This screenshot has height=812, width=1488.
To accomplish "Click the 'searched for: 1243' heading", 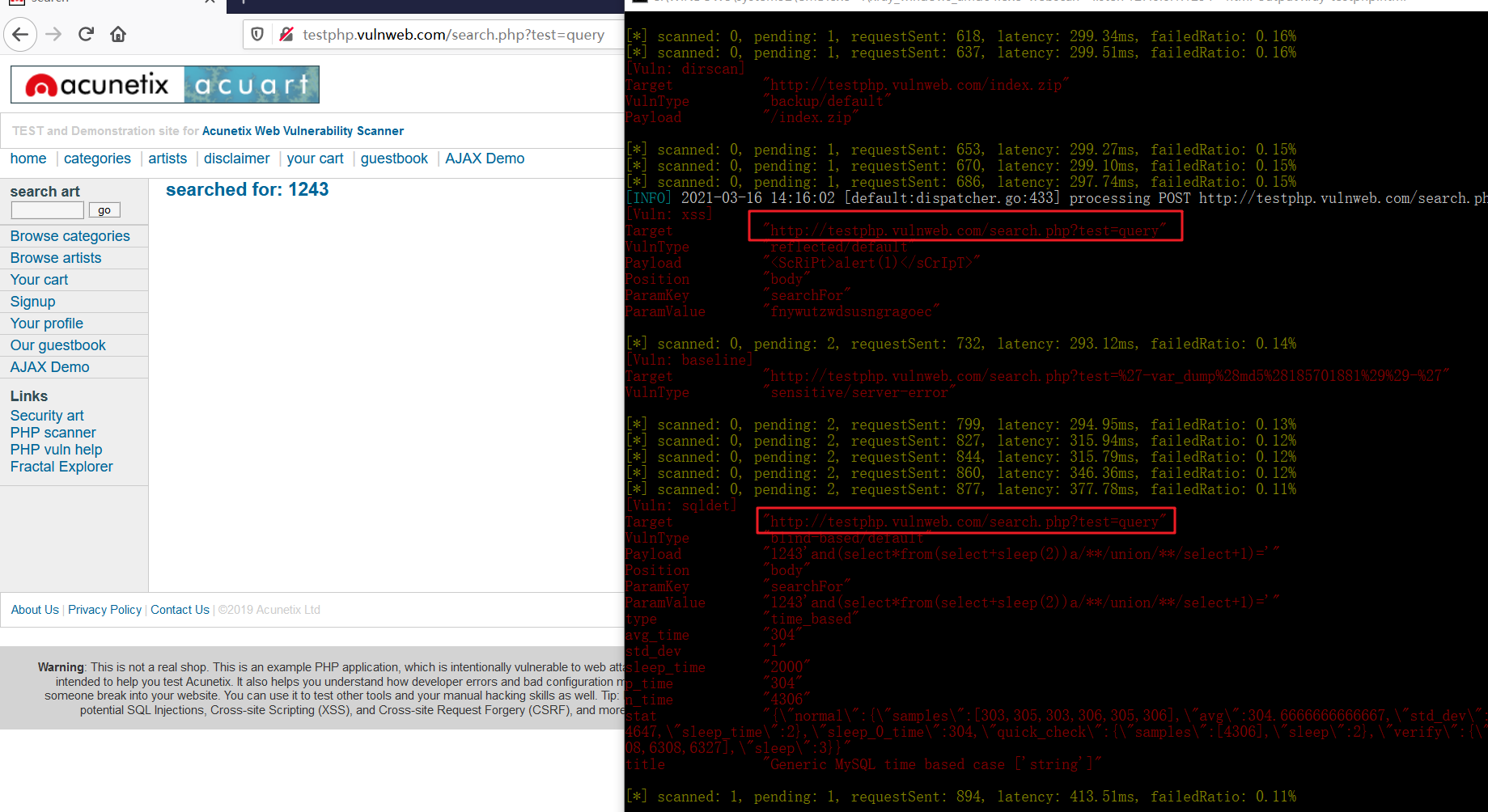I will point(248,189).
